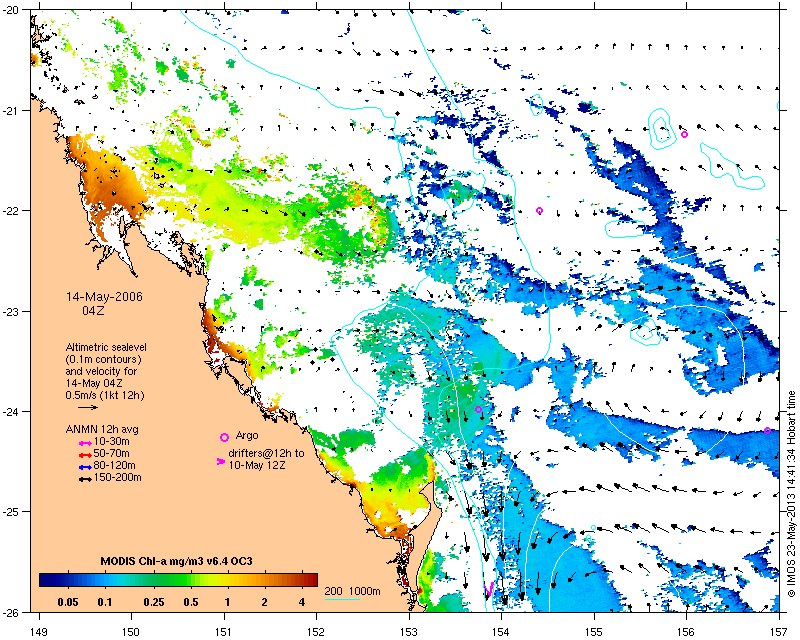Screen dimensions: 800x640
Task: Click the cyan depth contour legend line
Action: (342, 599)
